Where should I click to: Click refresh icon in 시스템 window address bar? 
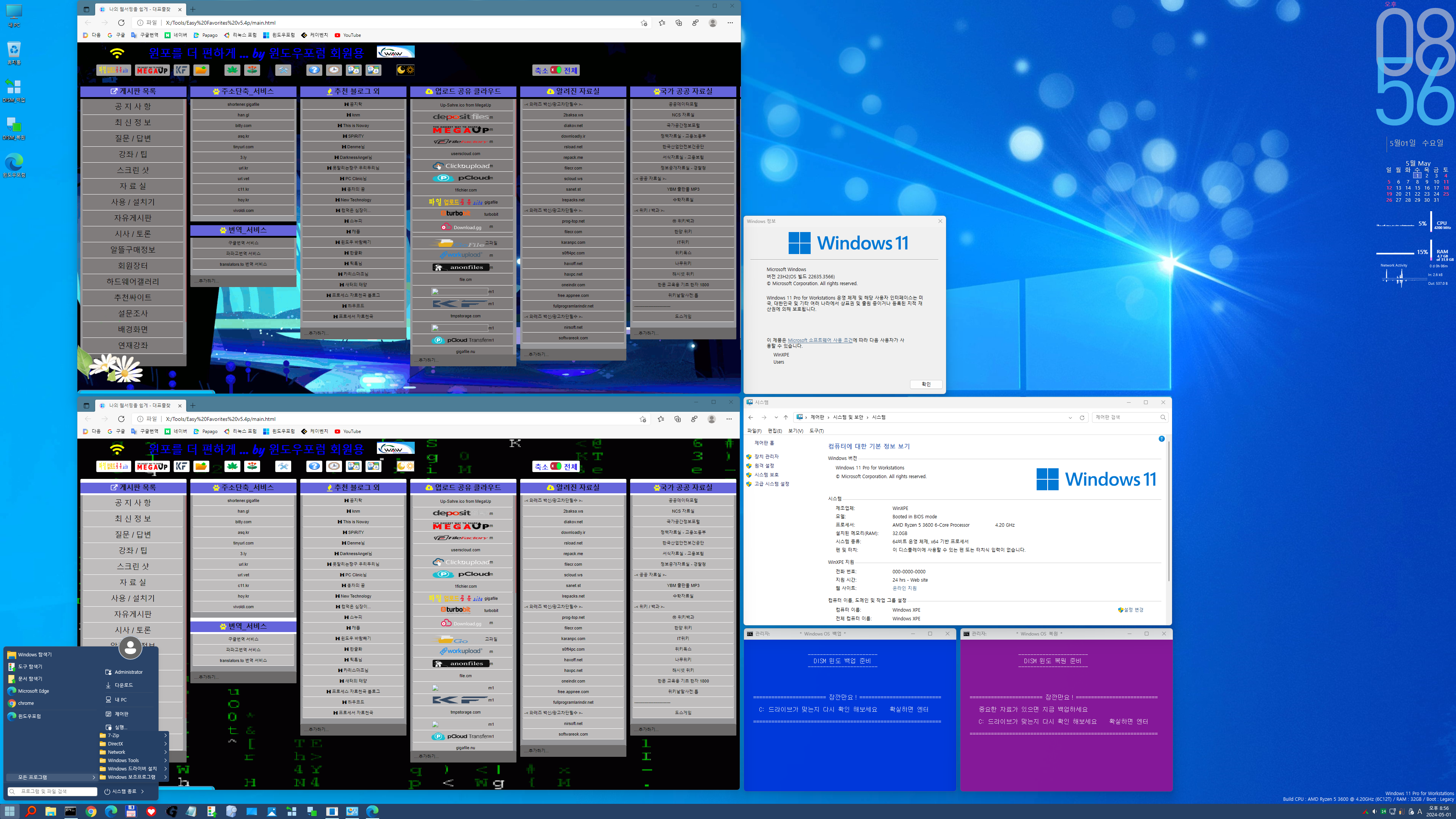pyautogui.click(x=1082, y=418)
